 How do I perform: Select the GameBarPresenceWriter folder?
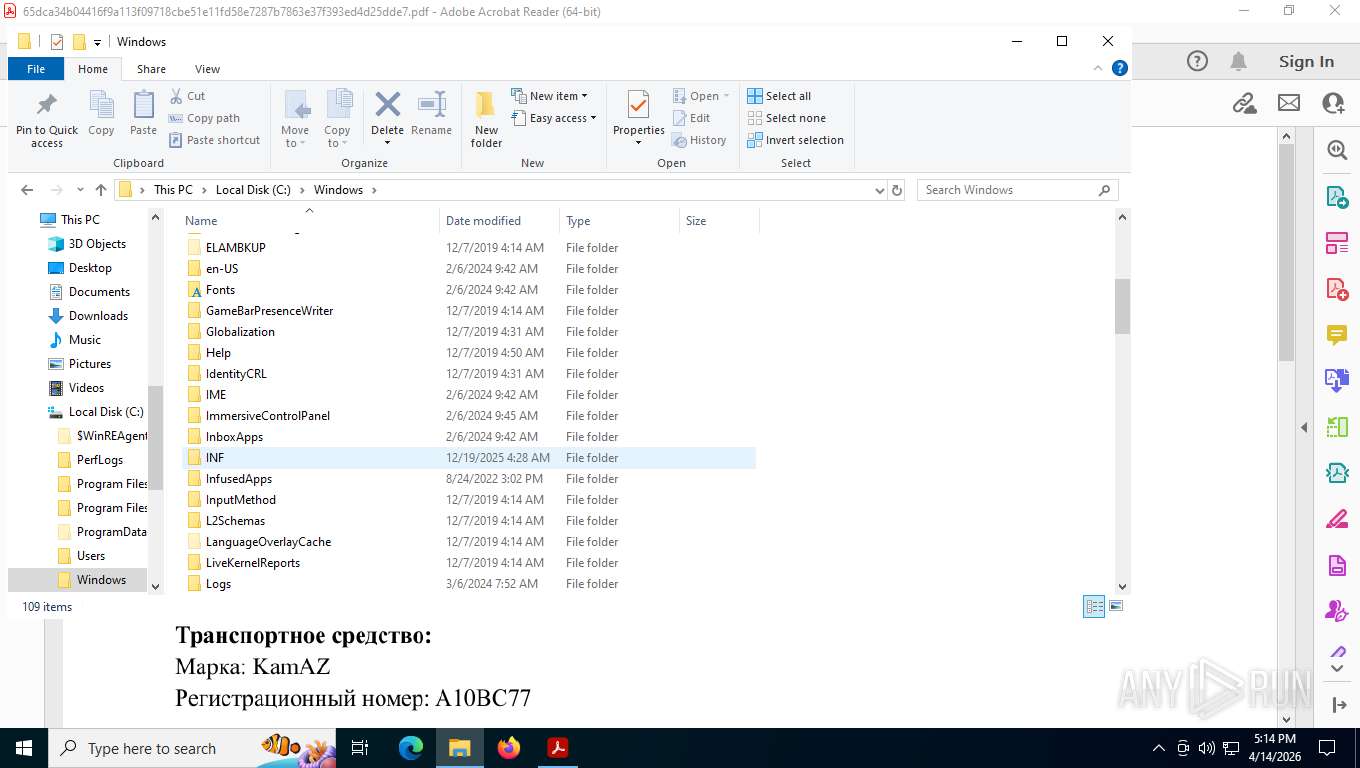(469, 311)
